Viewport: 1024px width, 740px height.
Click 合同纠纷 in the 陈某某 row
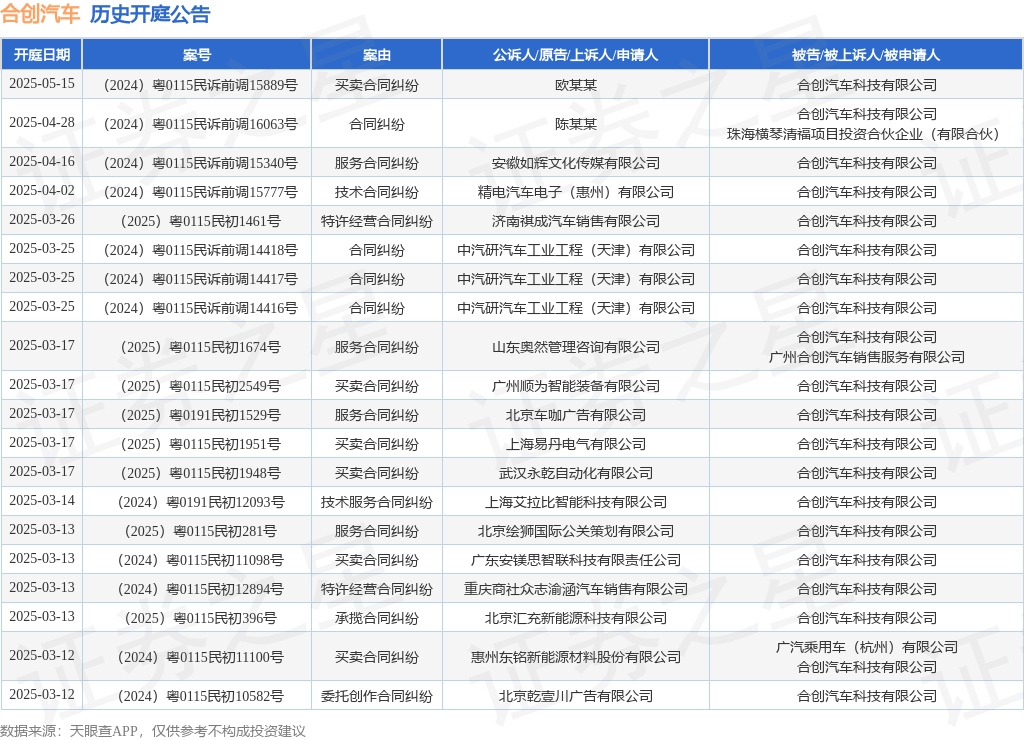point(377,124)
